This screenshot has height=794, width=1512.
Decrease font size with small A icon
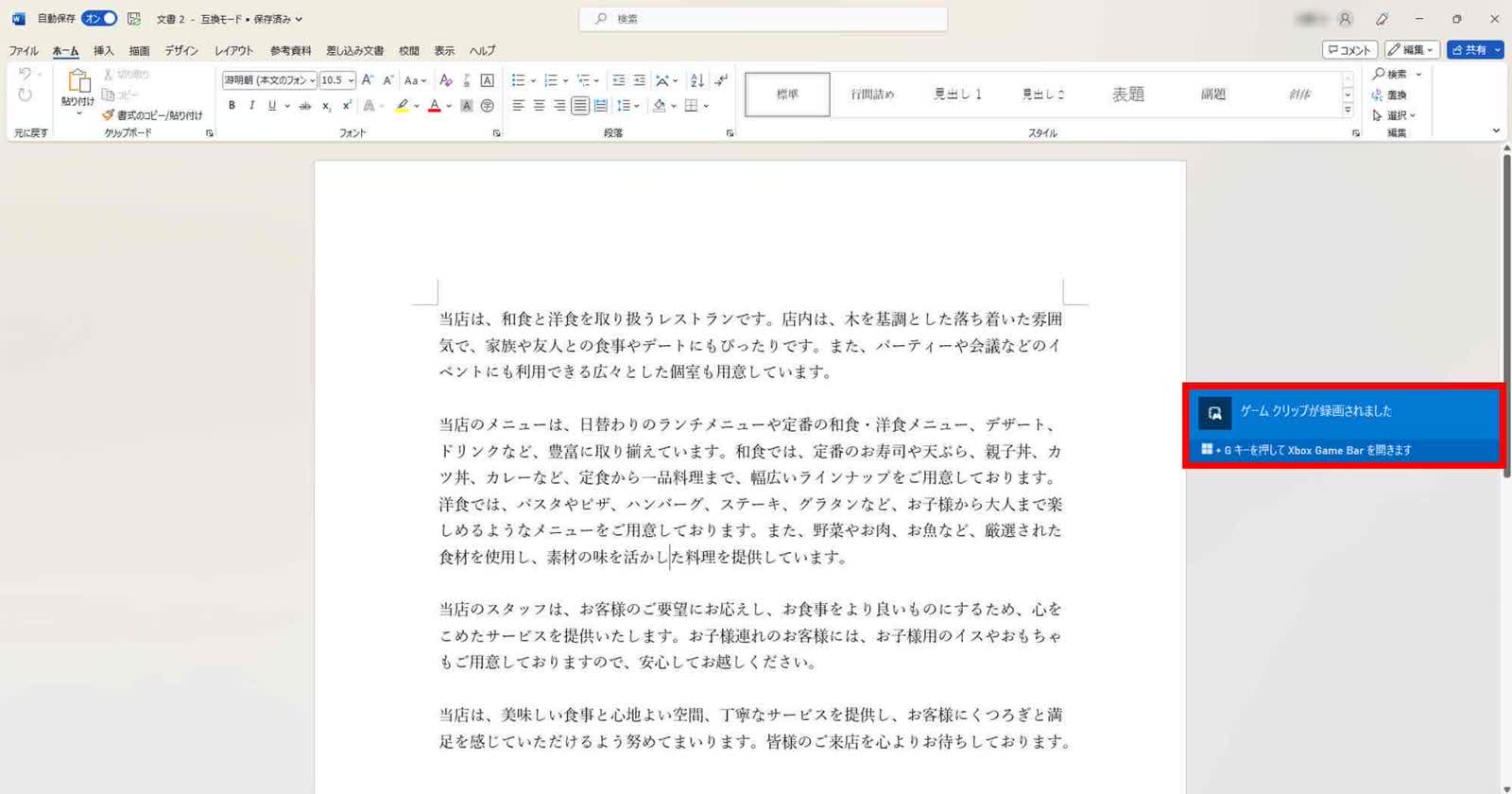[x=387, y=80]
